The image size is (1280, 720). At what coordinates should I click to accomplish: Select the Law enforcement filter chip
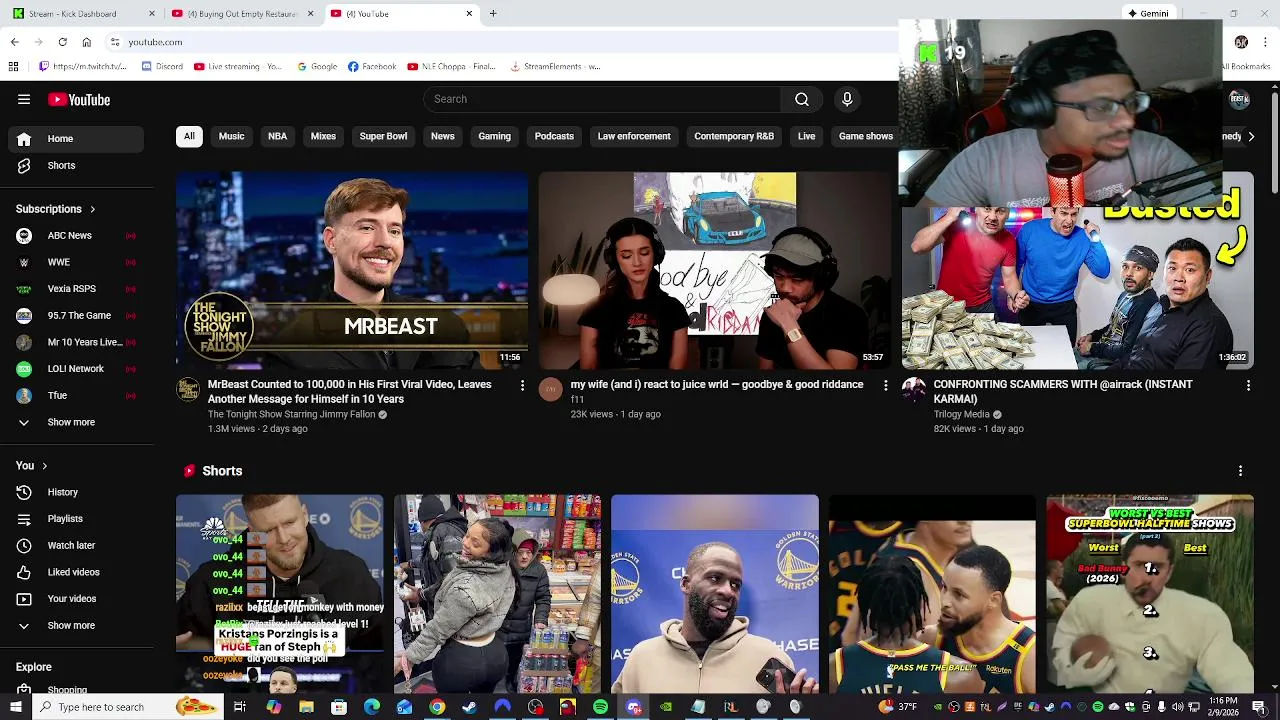634,136
